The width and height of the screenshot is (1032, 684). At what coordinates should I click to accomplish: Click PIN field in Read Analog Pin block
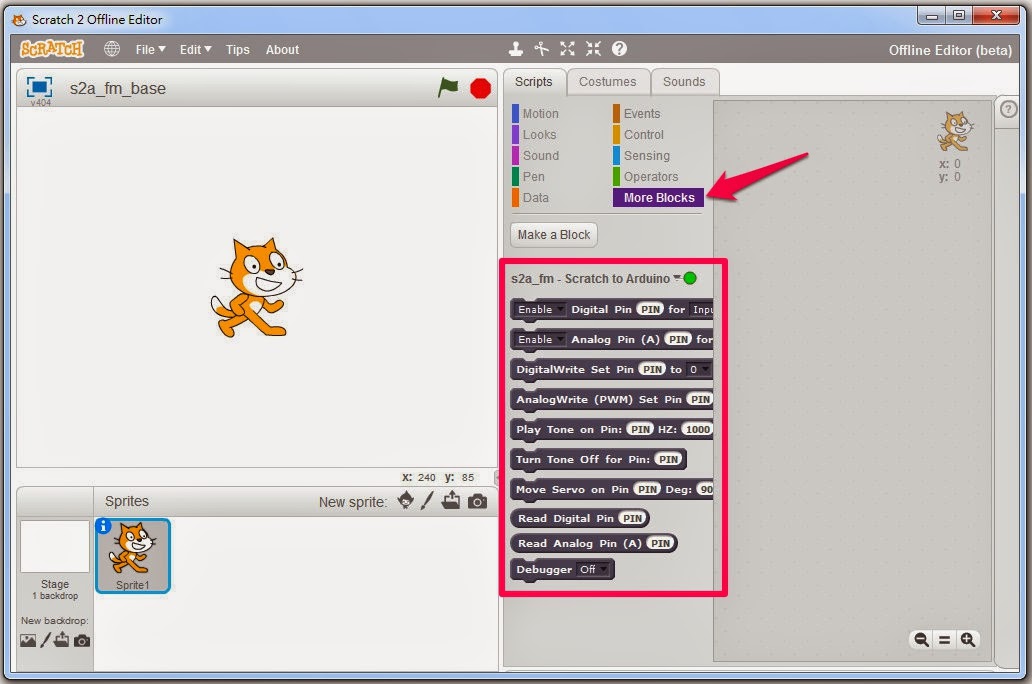[660, 544]
